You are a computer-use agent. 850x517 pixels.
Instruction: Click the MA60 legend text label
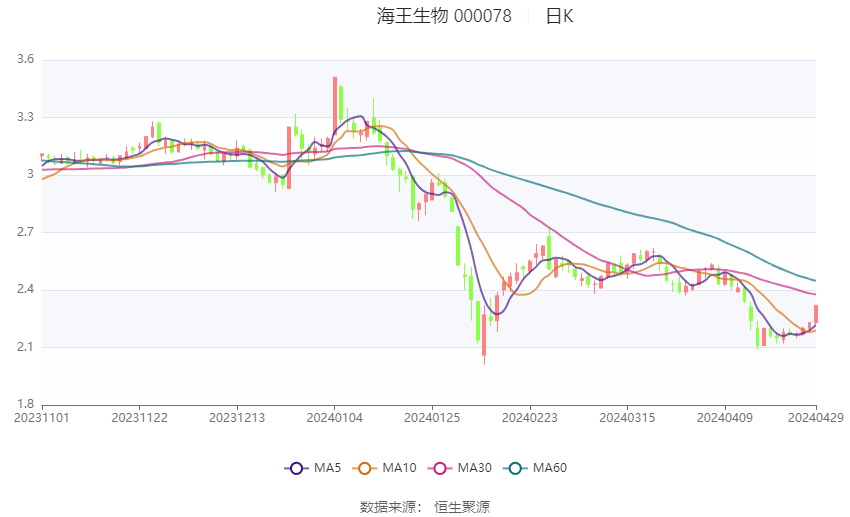click(550, 468)
